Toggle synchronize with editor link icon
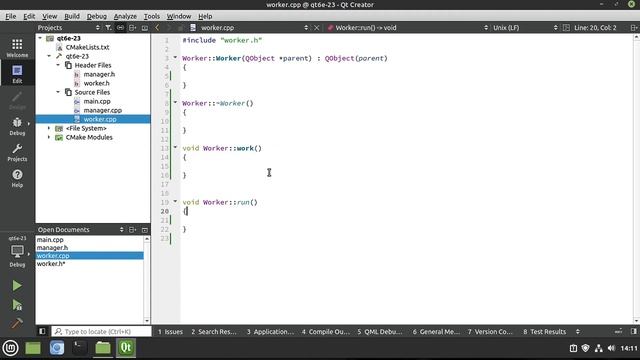This screenshot has width=640, height=360. click(x=120, y=28)
